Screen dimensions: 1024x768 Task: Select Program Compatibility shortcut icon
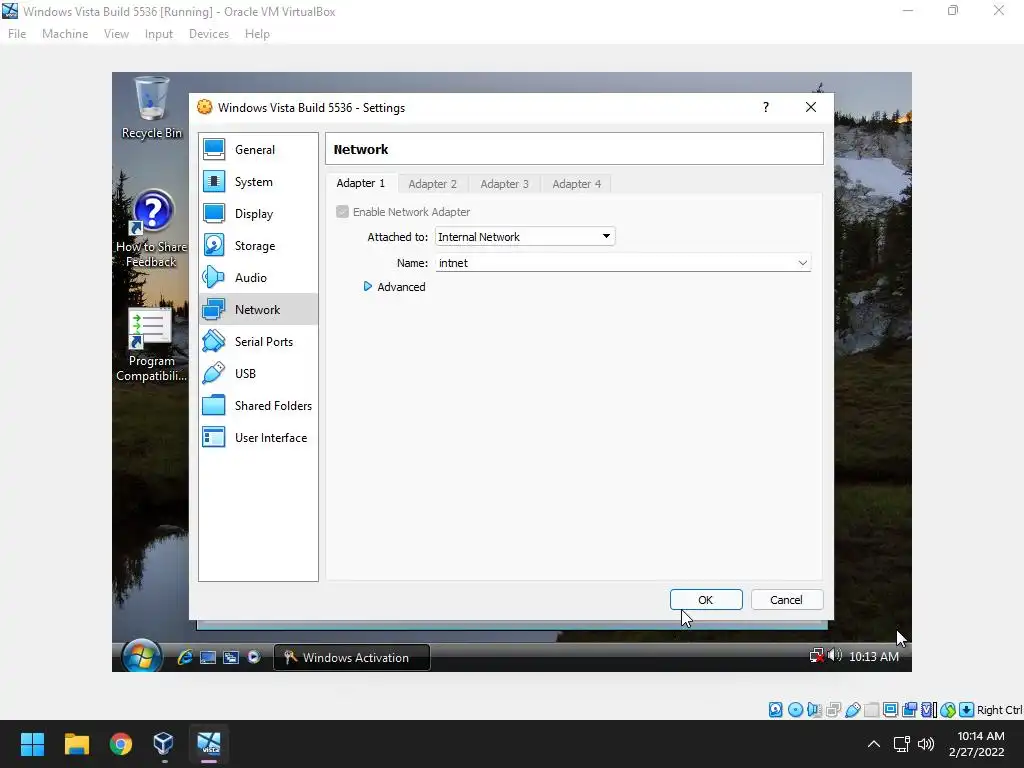pos(152,345)
